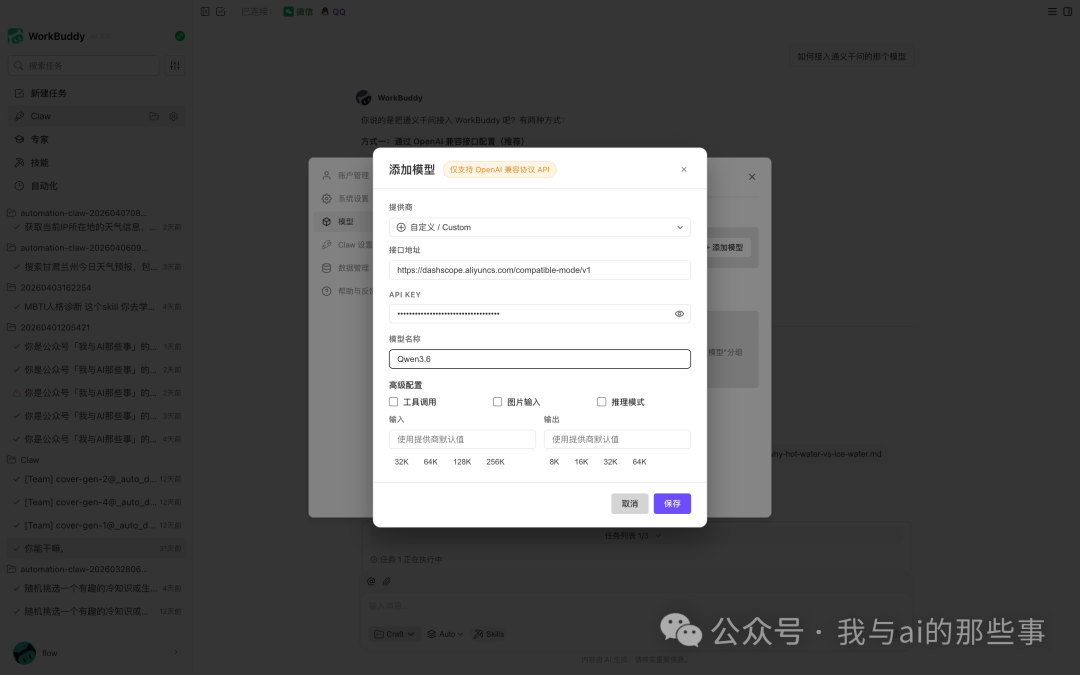
Task: Click the WeChat connection icon
Action: click(x=289, y=11)
